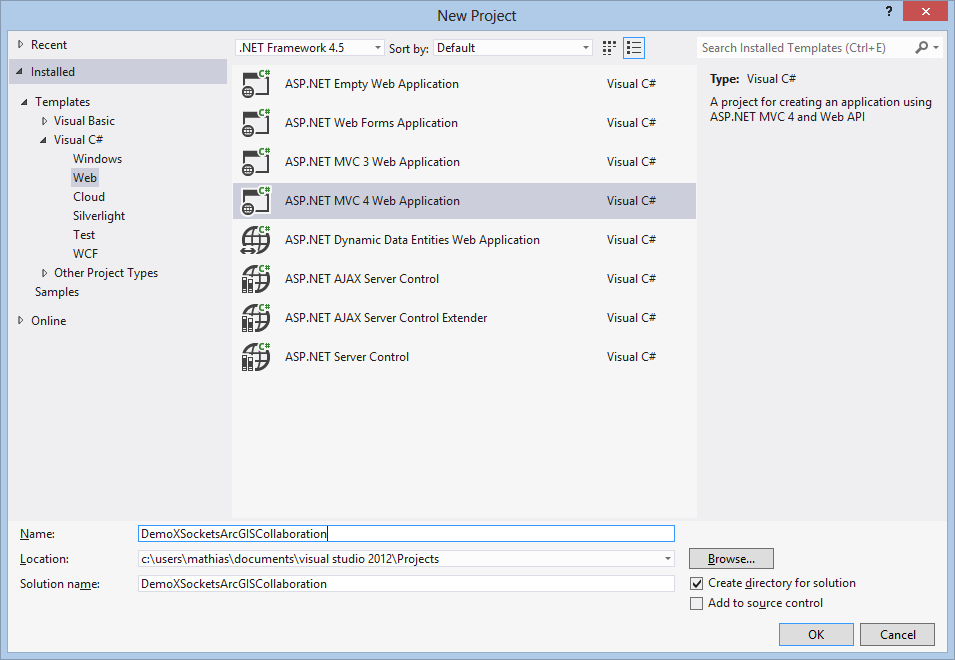Enable Add to source control checkbox
The height and width of the screenshot is (660, 955).
click(x=697, y=603)
